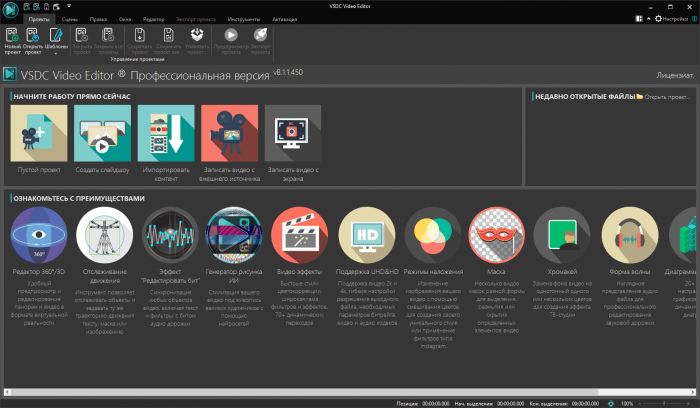
Task: Open the Инструменты ribbon tab
Action: [x=244, y=19]
